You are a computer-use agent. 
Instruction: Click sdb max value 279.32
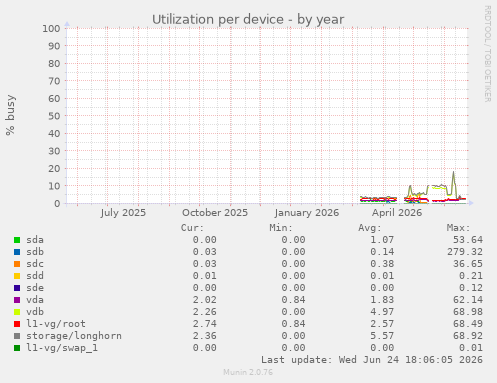[465, 252]
